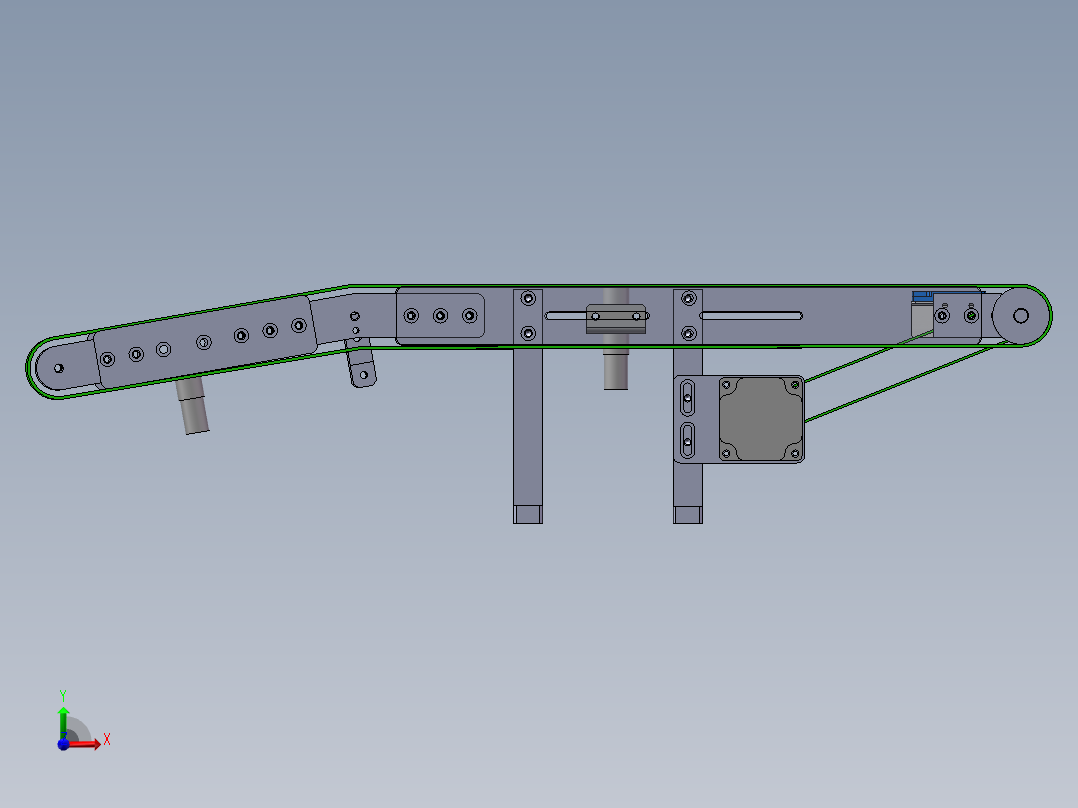Image resolution: width=1078 pixels, height=808 pixels.
Task: Click the red 'X' label beside the triad
Action: coord(107,740)
